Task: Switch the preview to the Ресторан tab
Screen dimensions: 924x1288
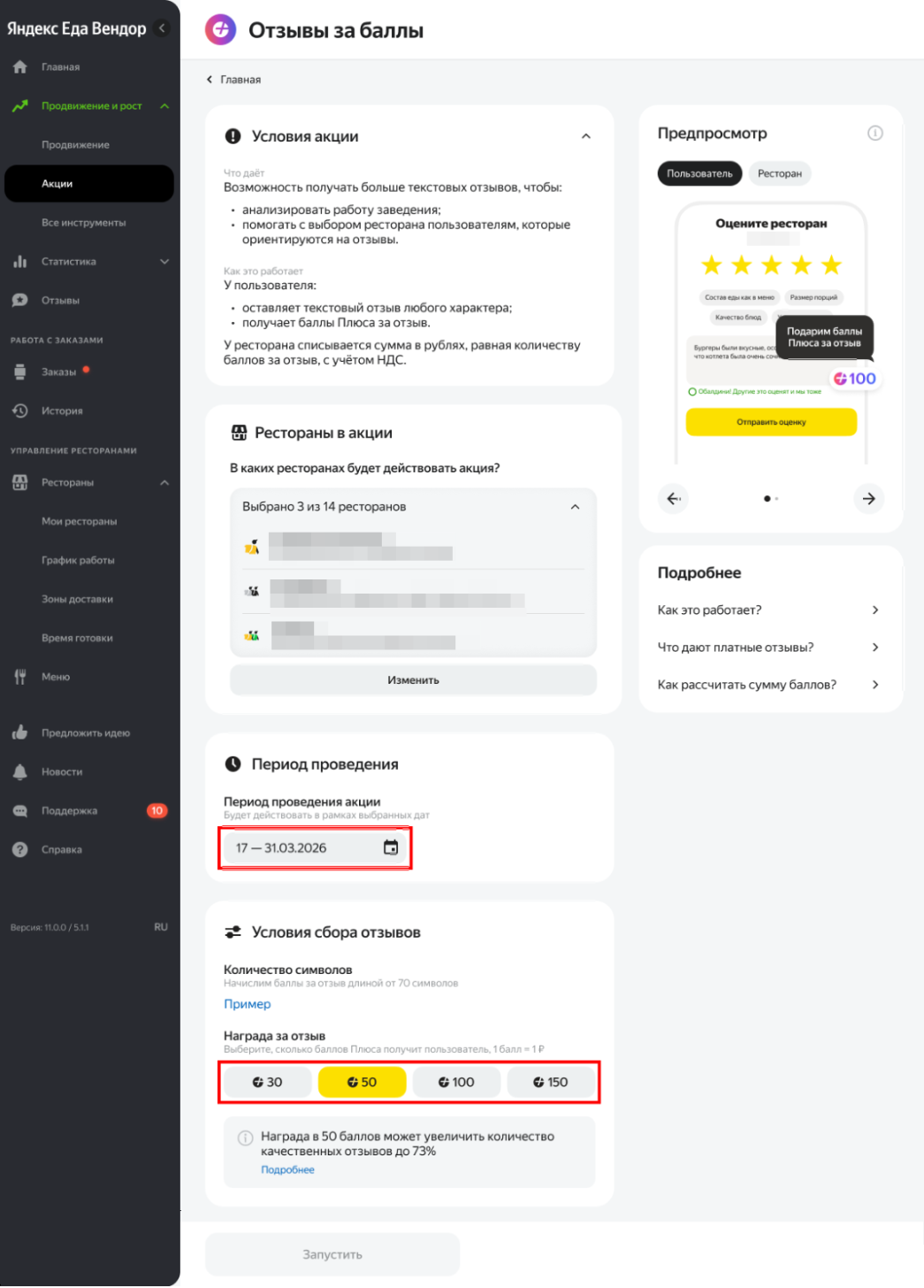Action: coord(780,174)
